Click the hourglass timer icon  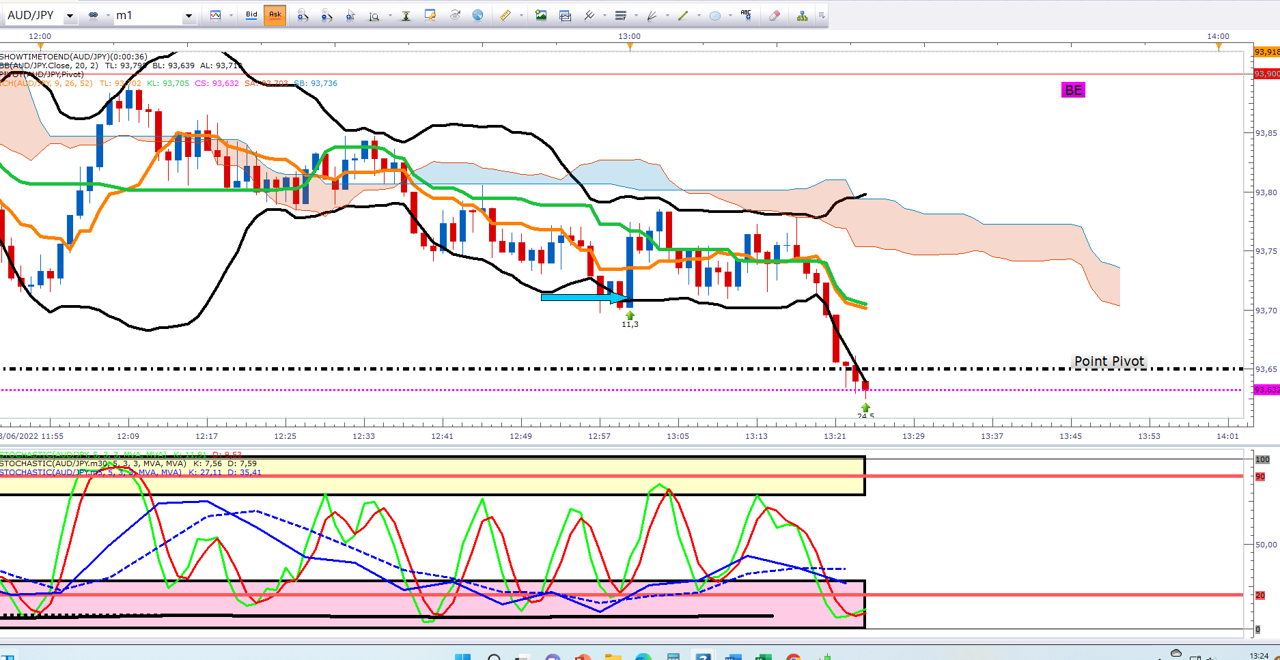coord(406,15)
